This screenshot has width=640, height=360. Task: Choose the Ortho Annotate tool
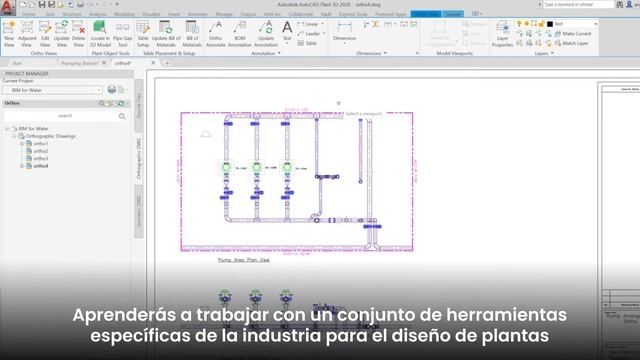216,34
